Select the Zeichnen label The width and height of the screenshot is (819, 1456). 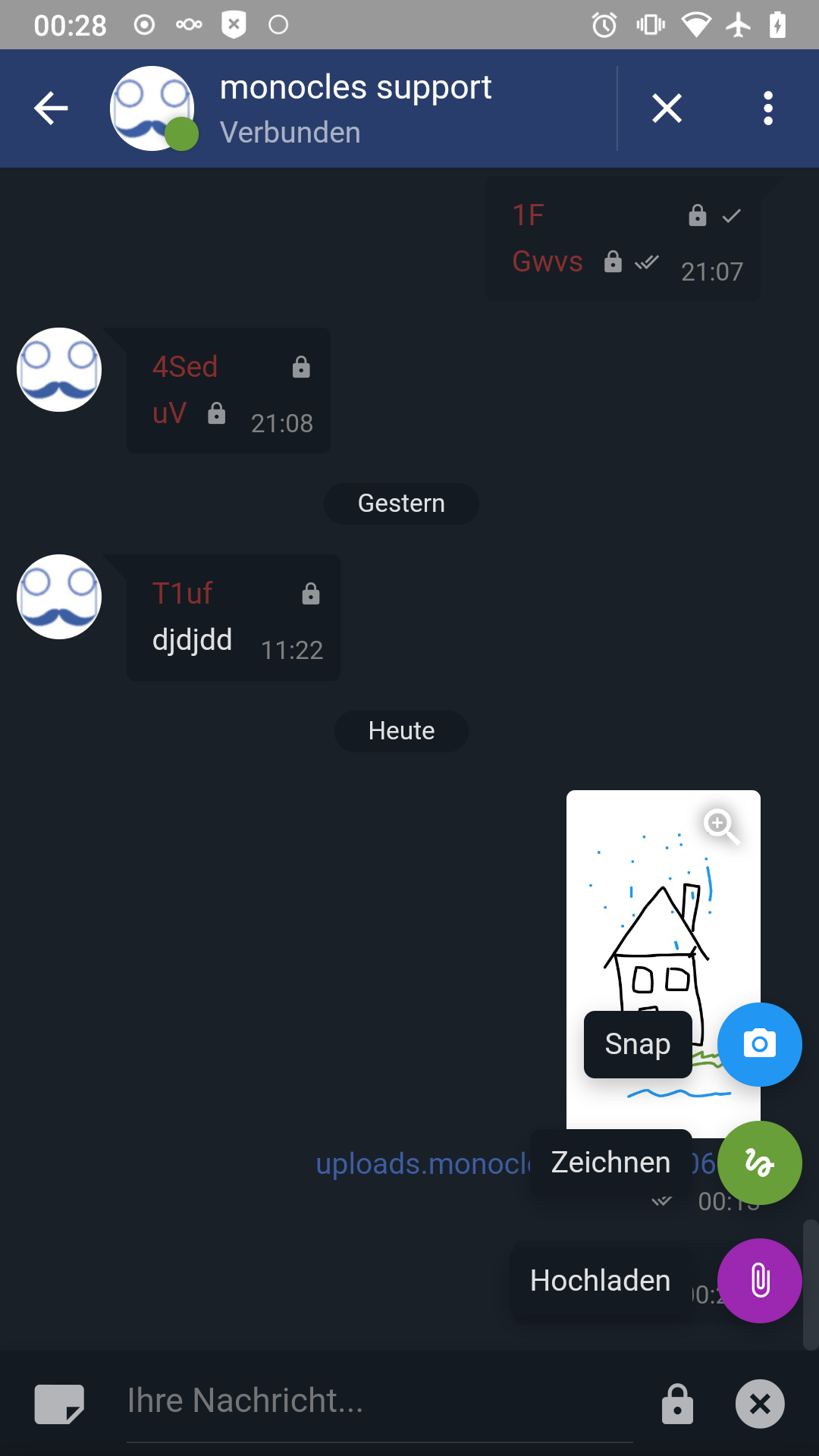point(610,1163)
